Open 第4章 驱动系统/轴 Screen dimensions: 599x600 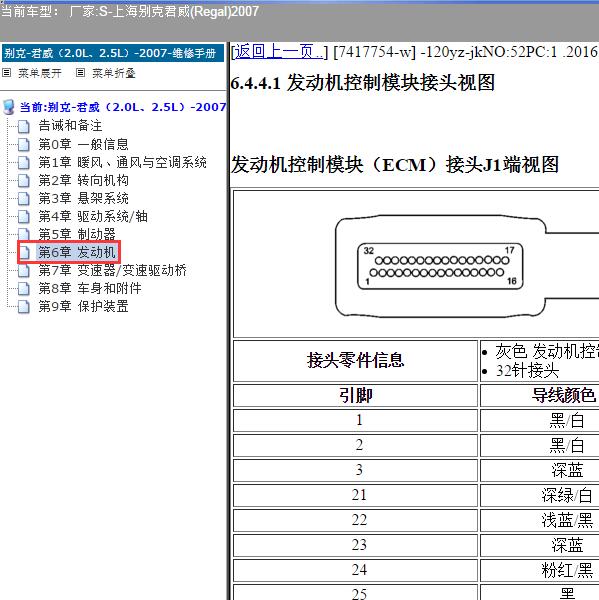93,216
